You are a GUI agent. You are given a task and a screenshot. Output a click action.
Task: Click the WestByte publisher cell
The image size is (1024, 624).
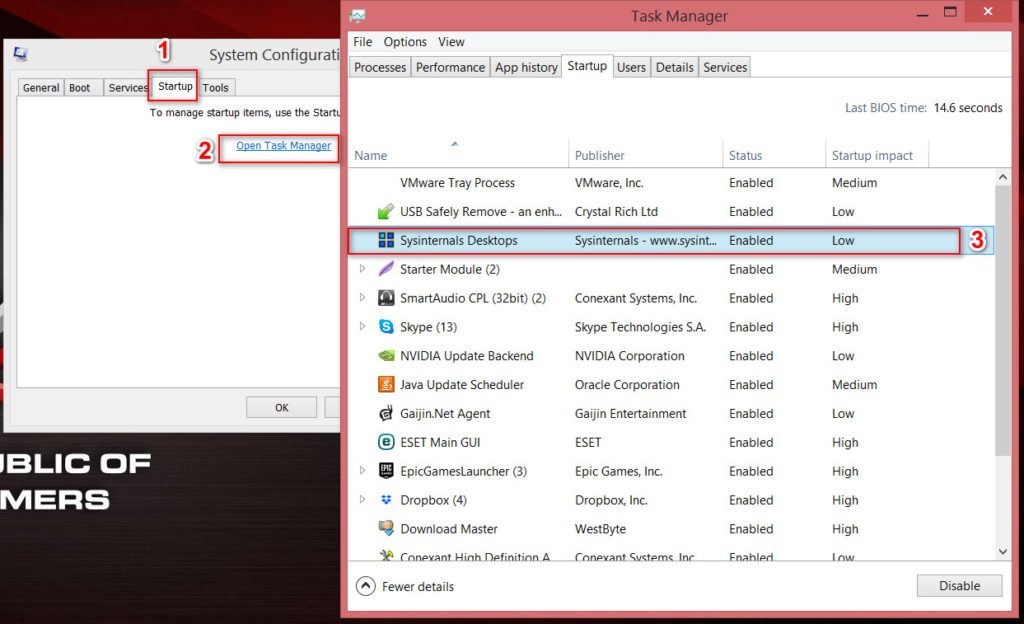click(x=600, y=529)
